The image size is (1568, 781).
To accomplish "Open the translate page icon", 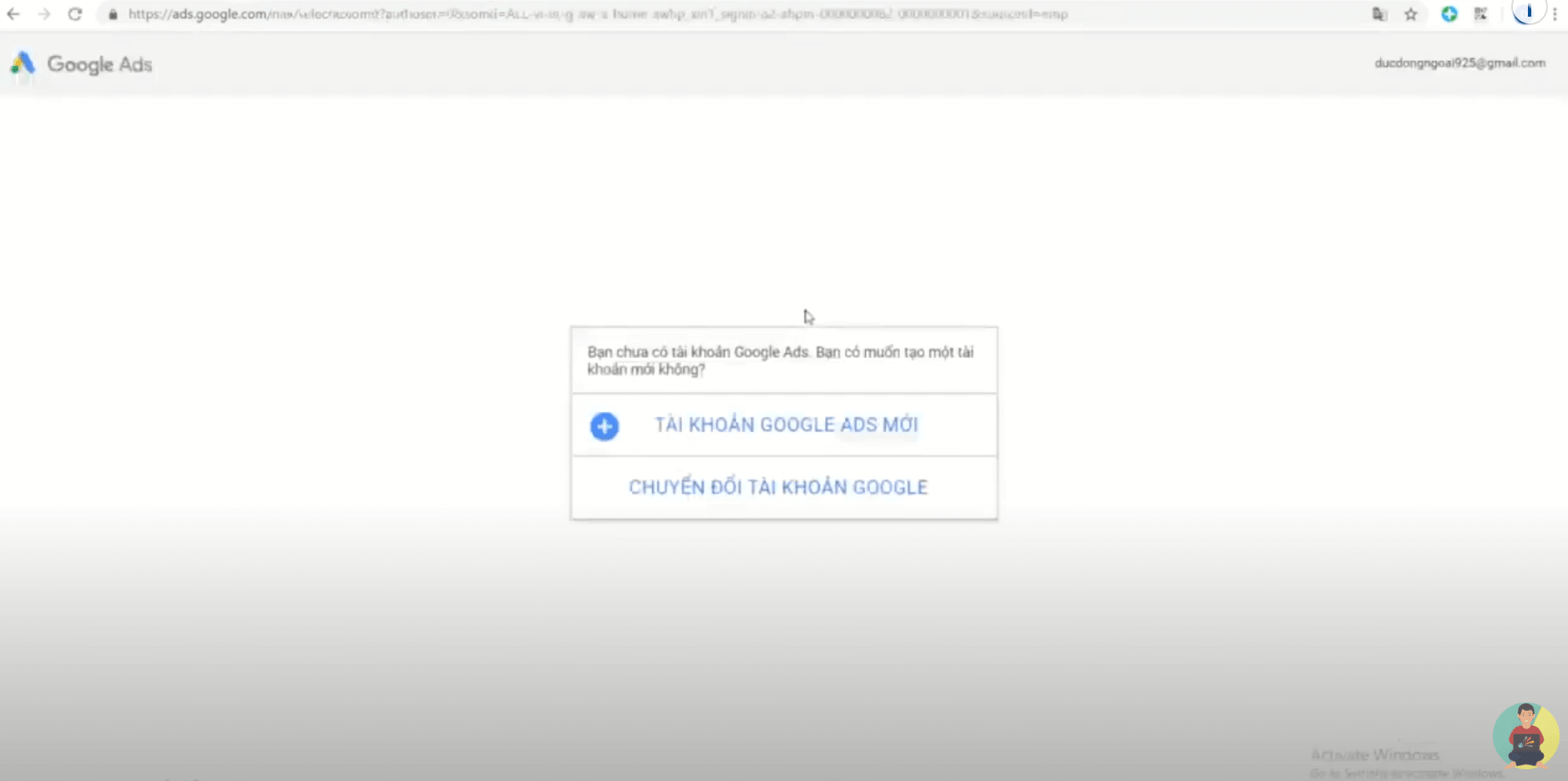I will (x=1379, y=14).
